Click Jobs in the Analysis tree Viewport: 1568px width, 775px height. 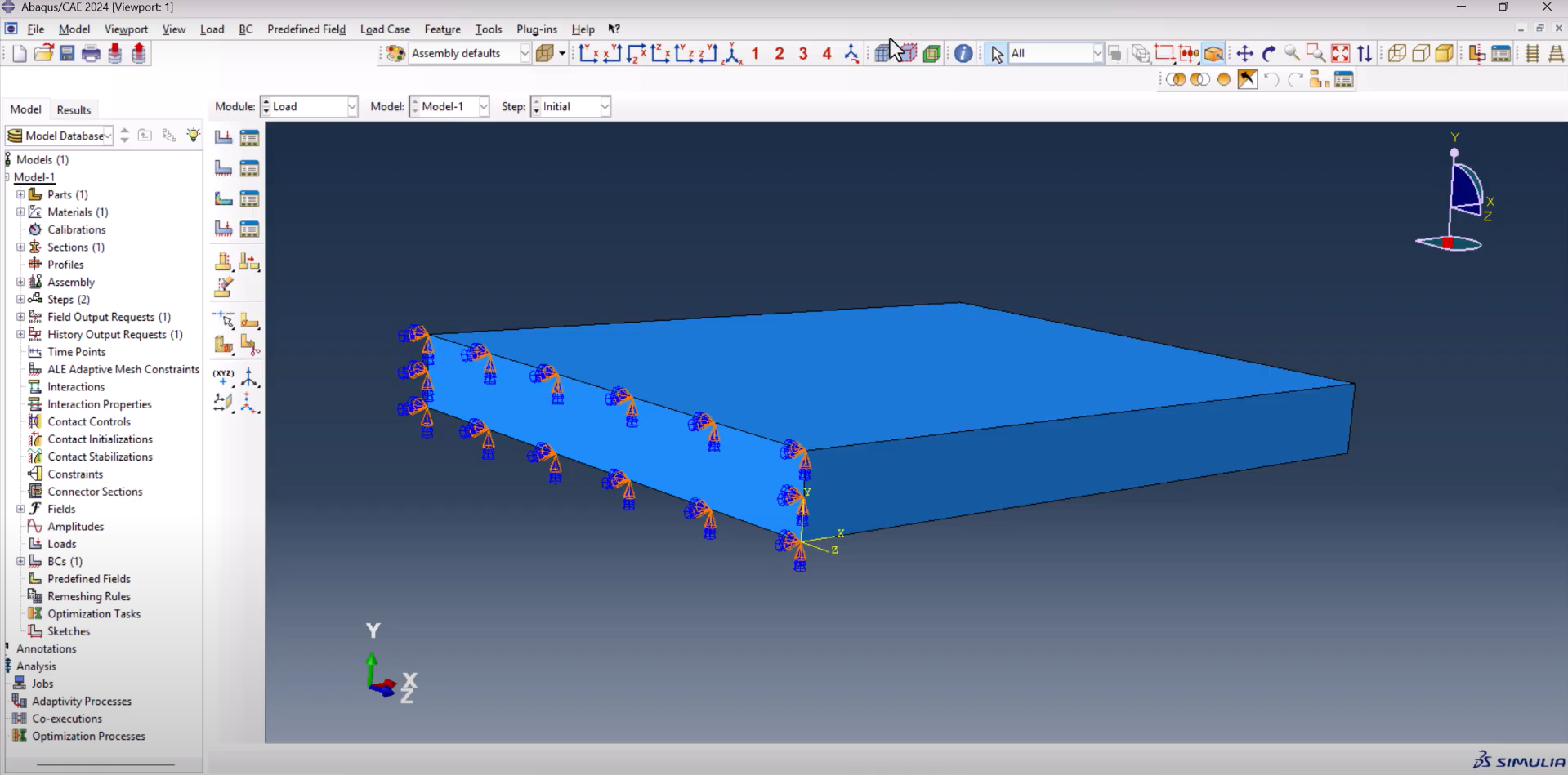pos(42,684)
